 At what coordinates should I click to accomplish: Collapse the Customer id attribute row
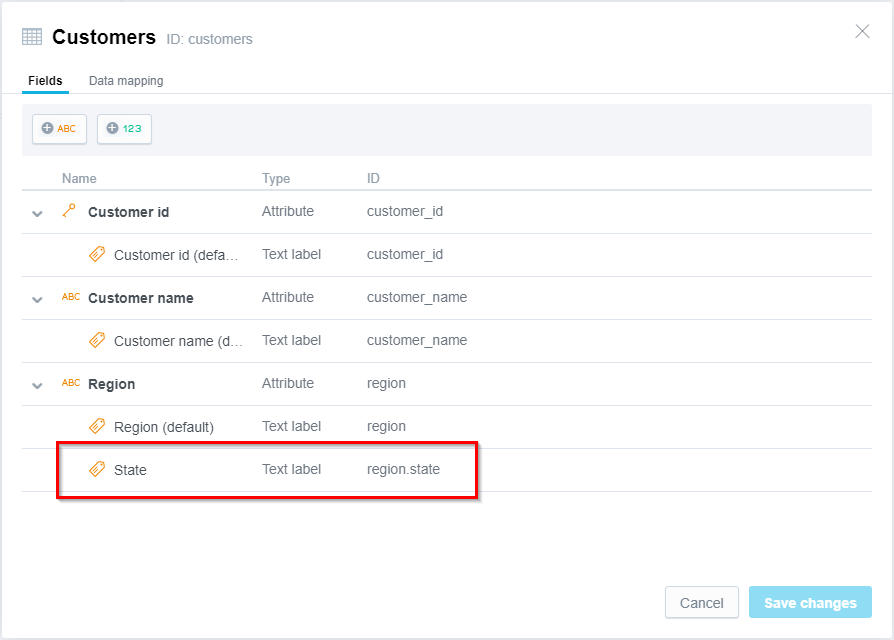click(36, 211)
